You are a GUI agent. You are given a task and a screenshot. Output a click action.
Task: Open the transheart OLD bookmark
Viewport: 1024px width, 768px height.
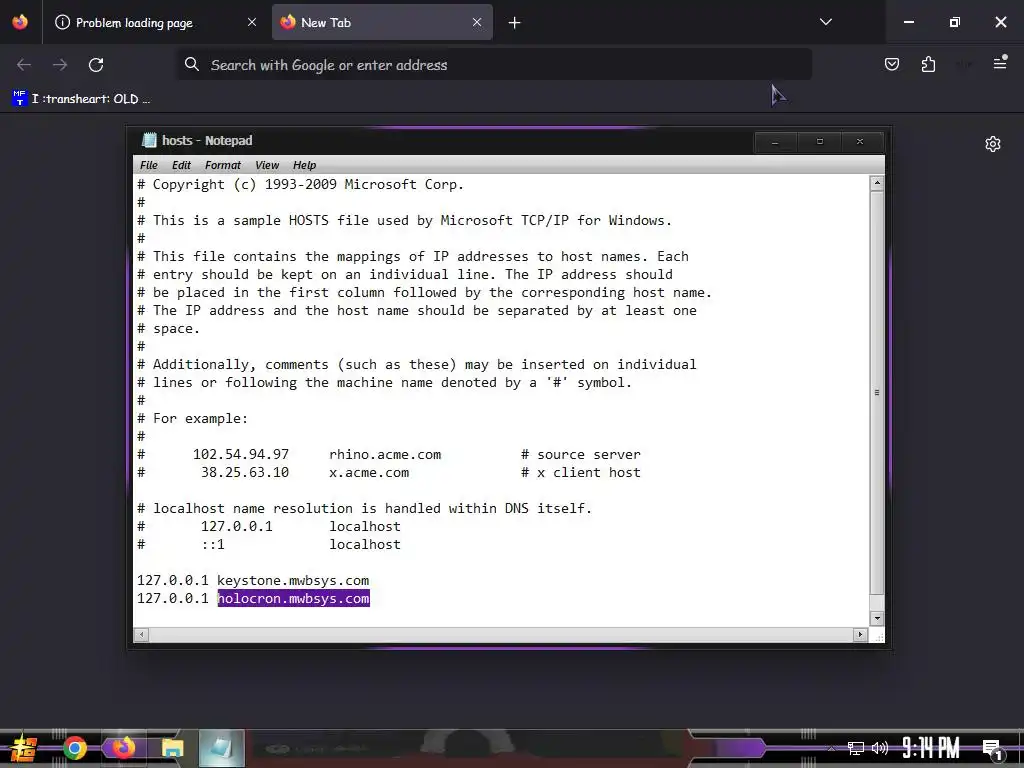pyautogui.click(x=81, y=99)
